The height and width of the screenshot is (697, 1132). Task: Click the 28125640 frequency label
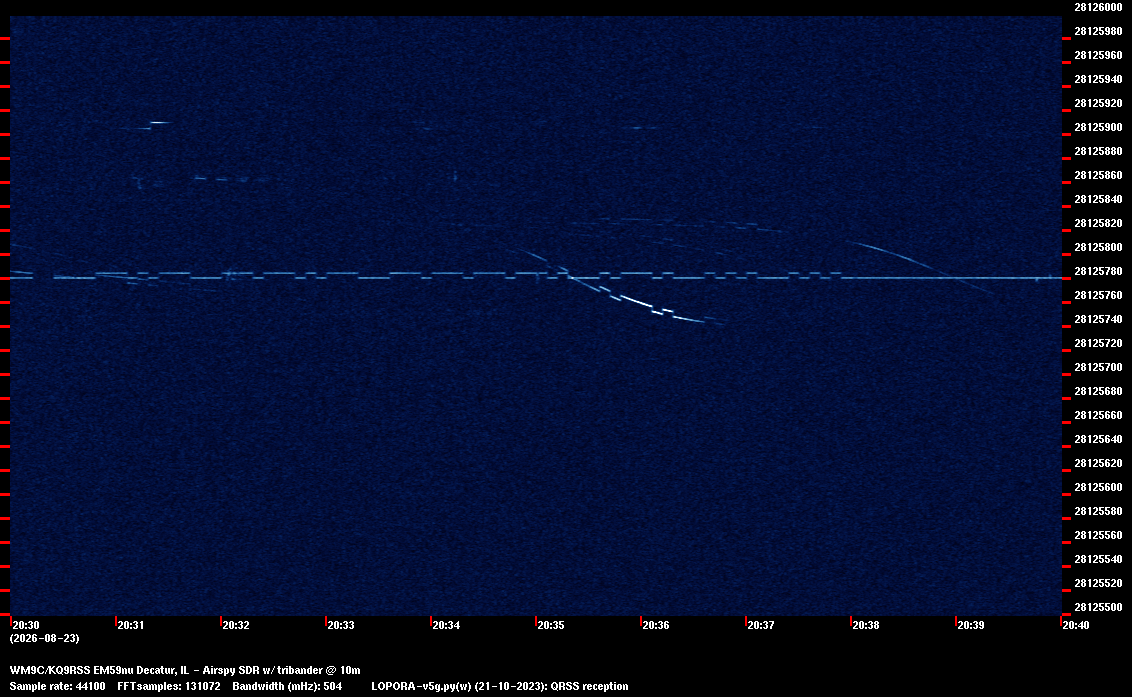pos(1098,438)
